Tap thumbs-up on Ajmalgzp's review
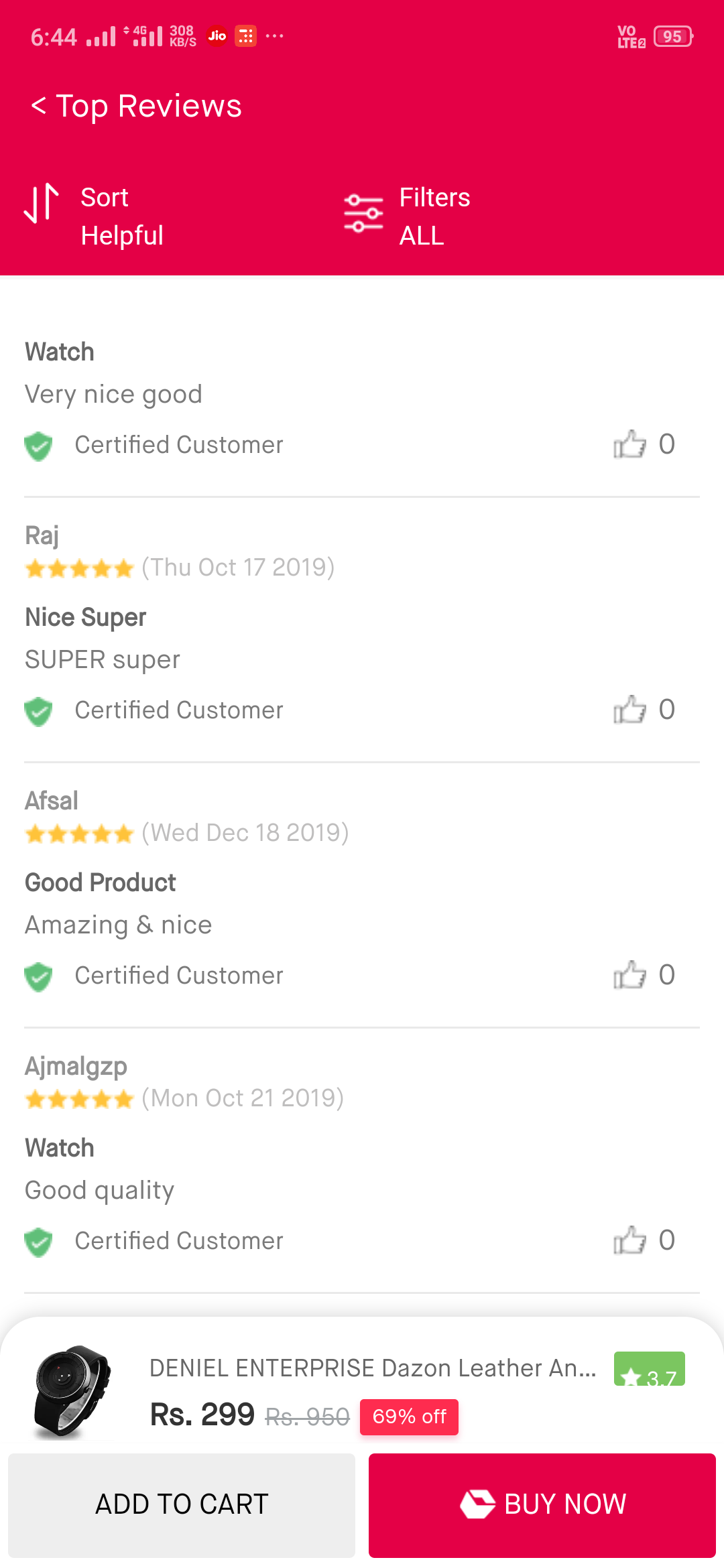The height and width of the screenshot is (1568, 724). pos(629,1240)
